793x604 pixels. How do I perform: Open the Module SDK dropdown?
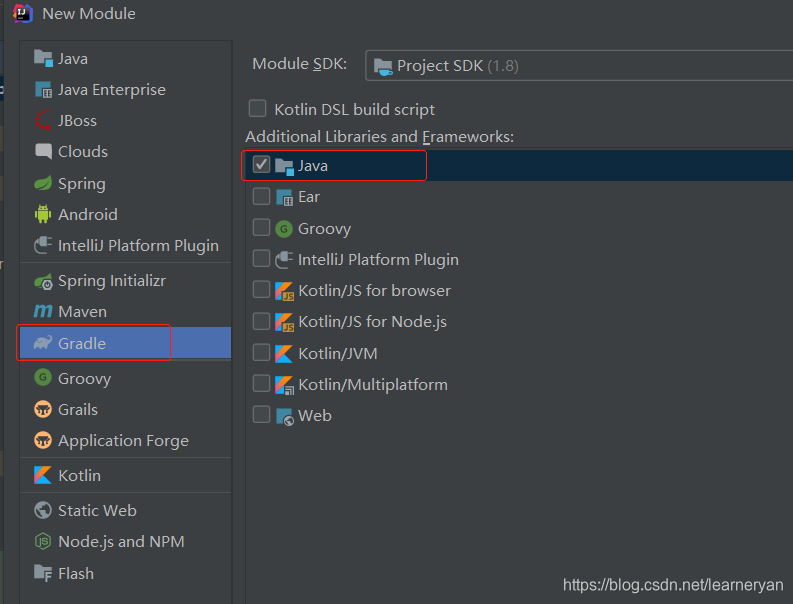(579, 65)
